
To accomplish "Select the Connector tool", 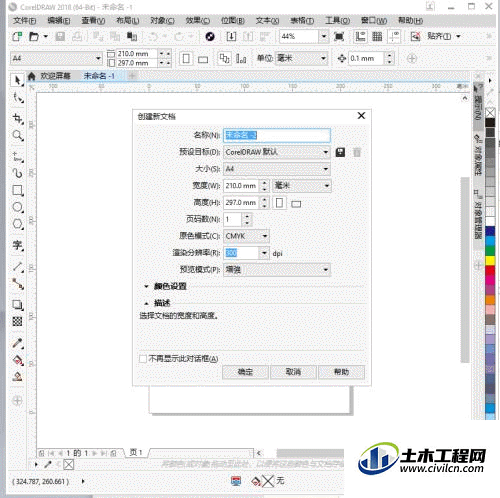I will 17,284.
